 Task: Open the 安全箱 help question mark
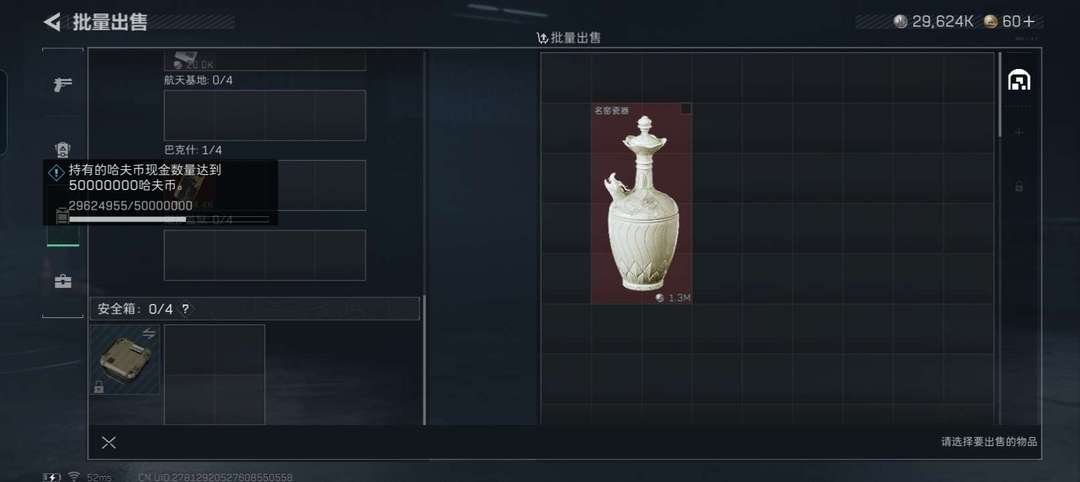[185, 309]
